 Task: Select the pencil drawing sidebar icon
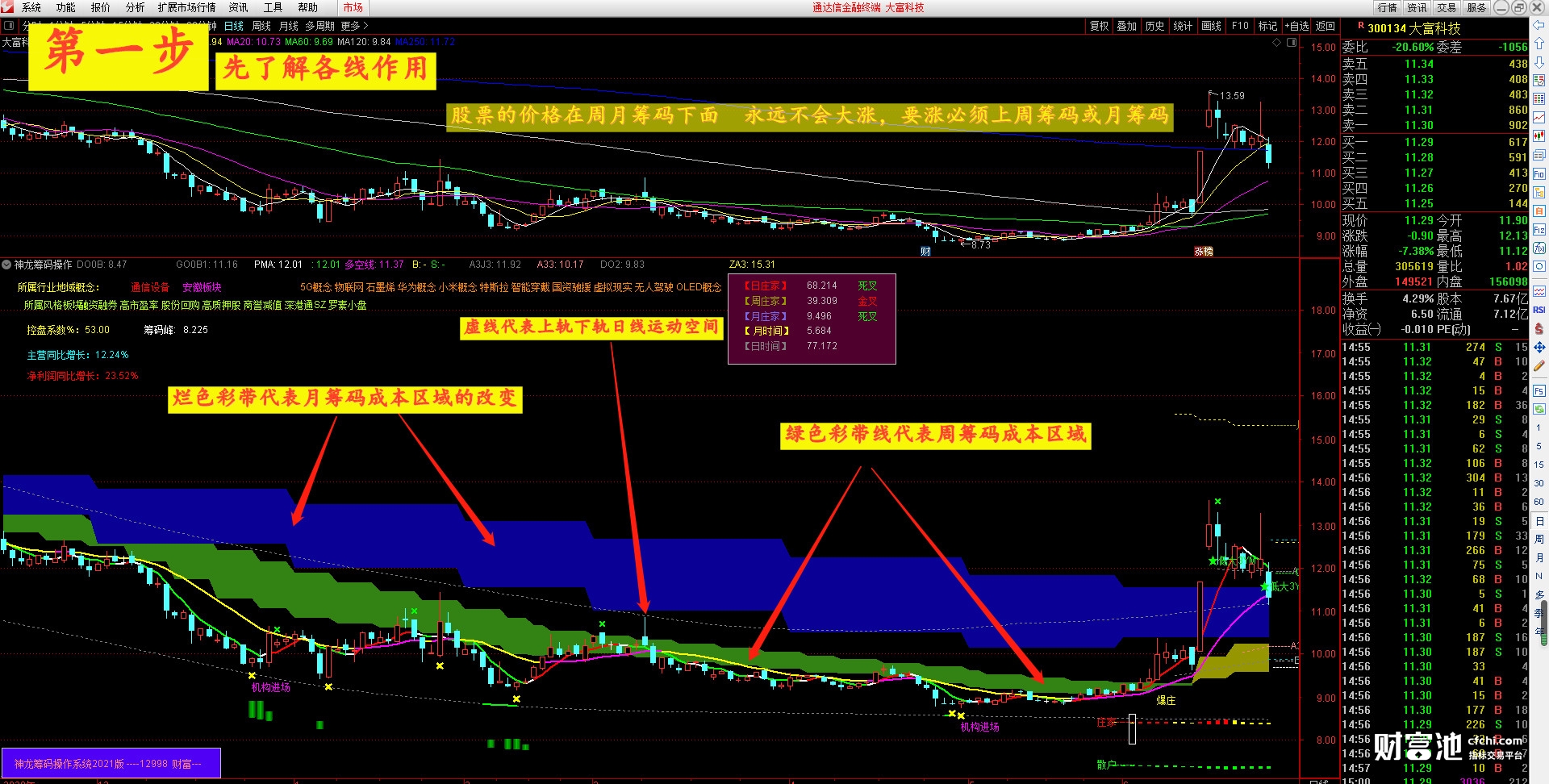(x=1539, y=365)
